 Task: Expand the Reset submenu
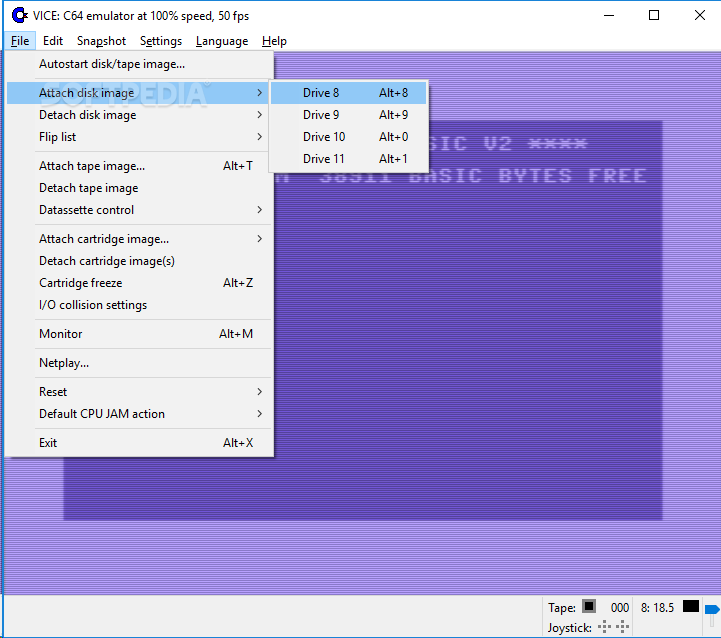pyautogui.click(x=140, y=392)
